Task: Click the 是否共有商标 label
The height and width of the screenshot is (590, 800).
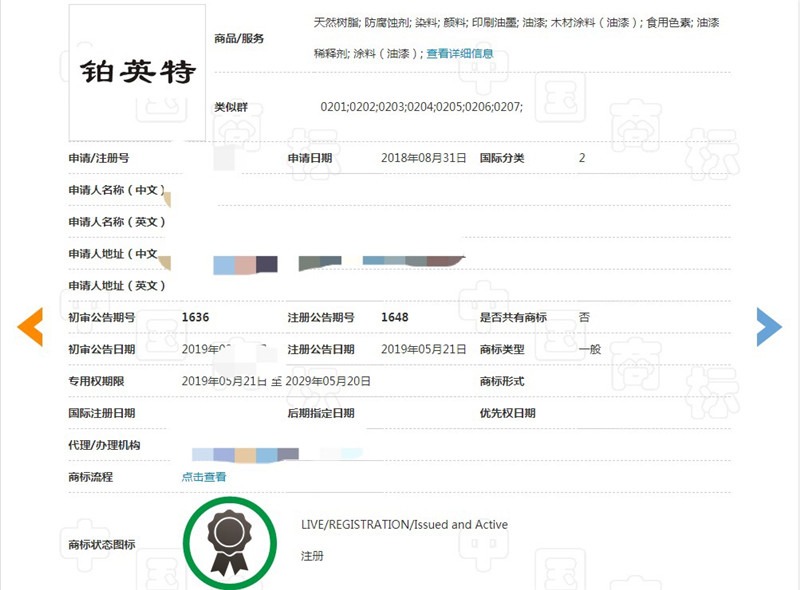Action: [513, 317]
